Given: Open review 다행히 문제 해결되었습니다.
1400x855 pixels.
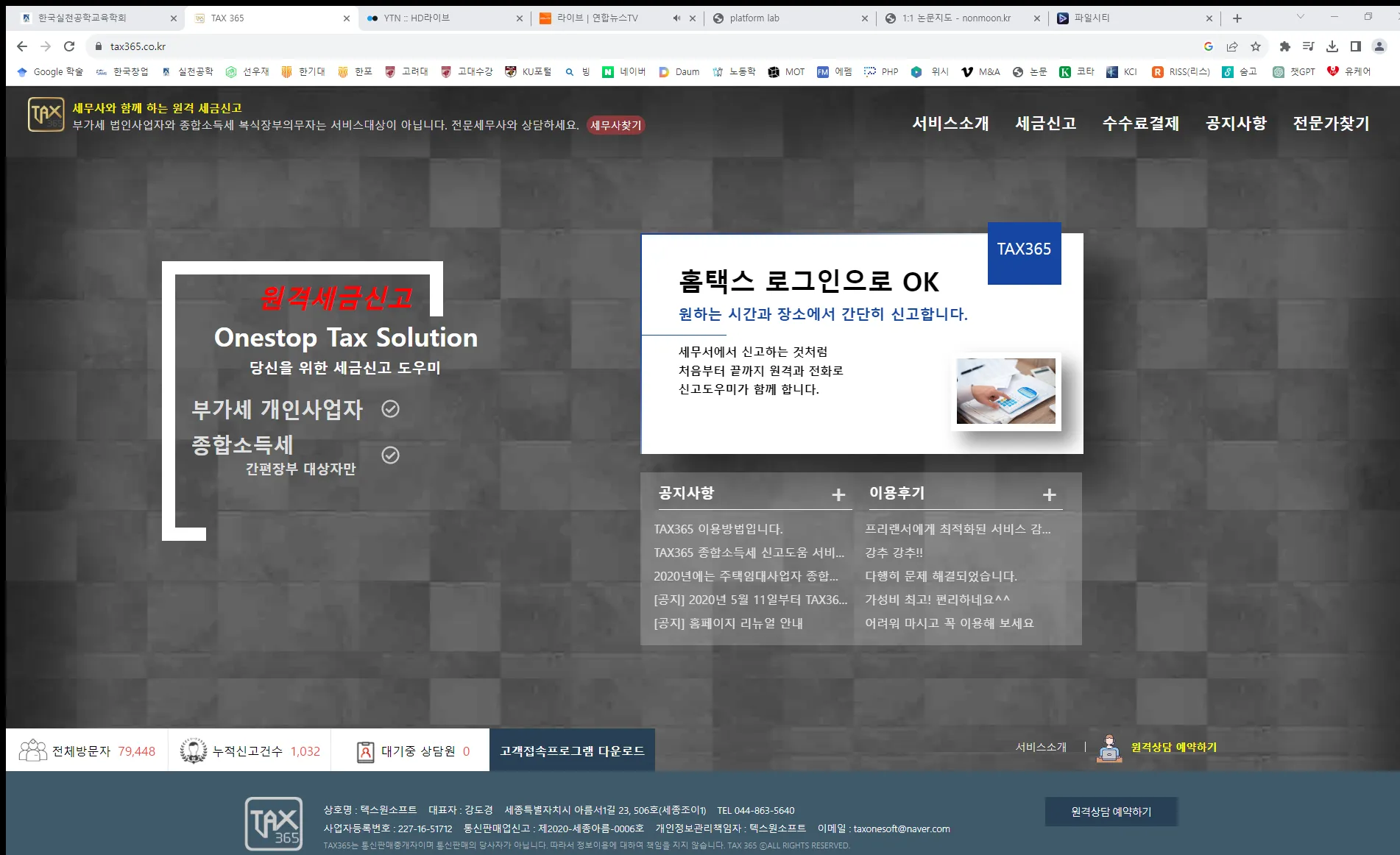Looking at the screenshot, I should [x=941, y=576].
